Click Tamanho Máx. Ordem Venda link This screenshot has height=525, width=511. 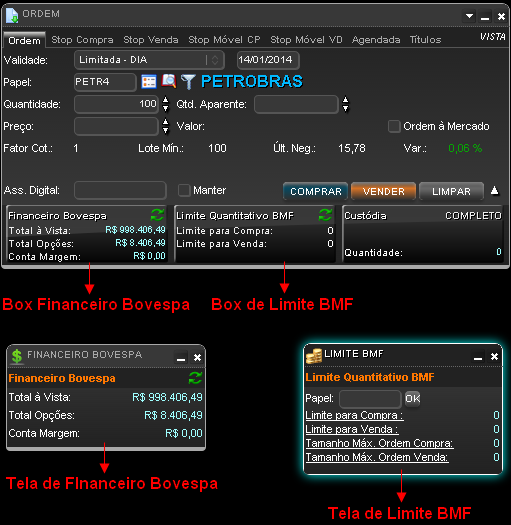[377, 457]
